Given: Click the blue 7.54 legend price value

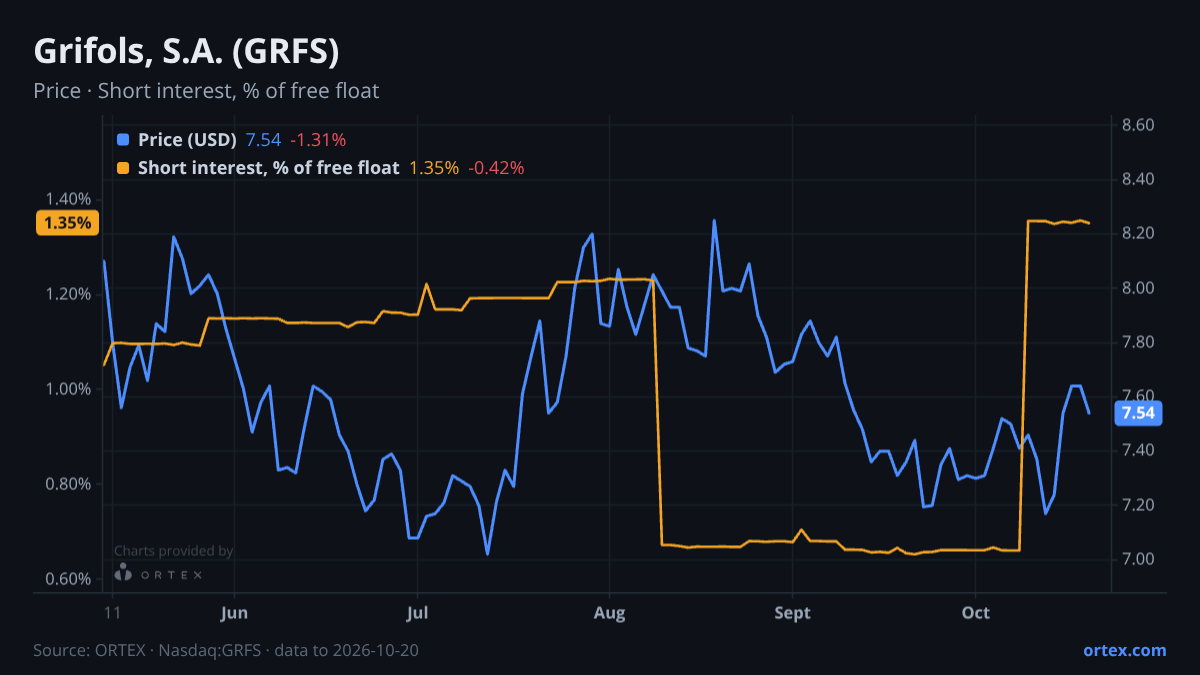Looking at the screenshot, I should coord(263,140).
